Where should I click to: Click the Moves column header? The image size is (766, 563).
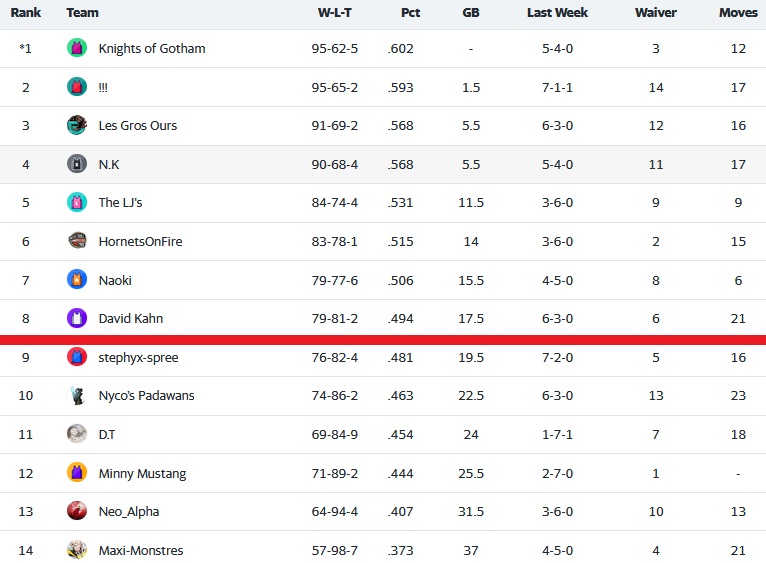(738, 13)
